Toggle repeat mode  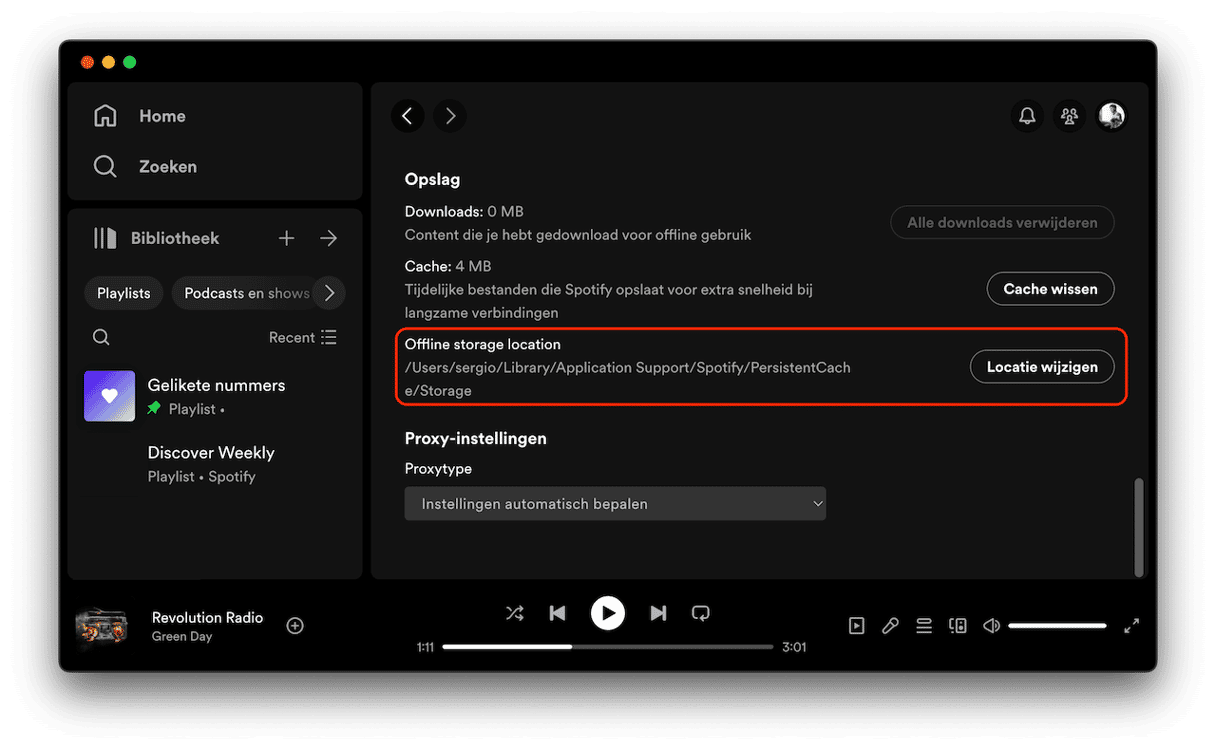701,613
